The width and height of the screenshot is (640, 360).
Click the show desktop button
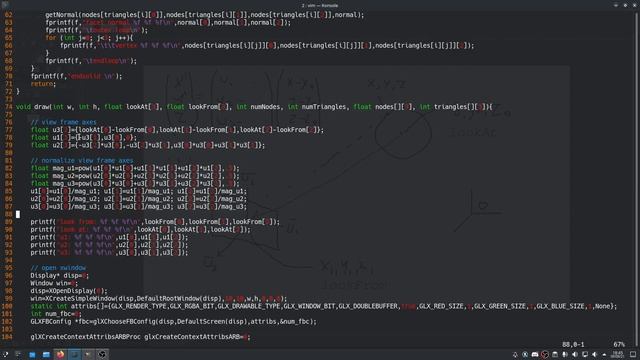pos(633,354)
